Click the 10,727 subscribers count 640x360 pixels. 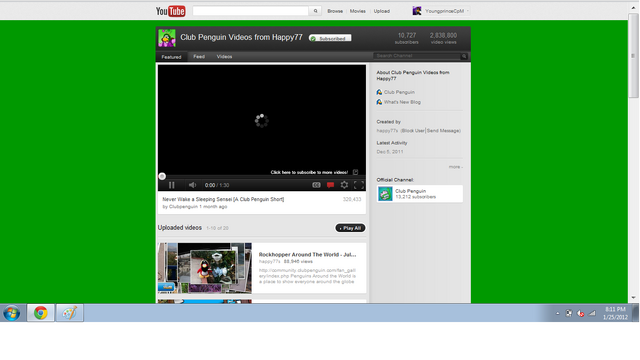(x=407, y=38)
